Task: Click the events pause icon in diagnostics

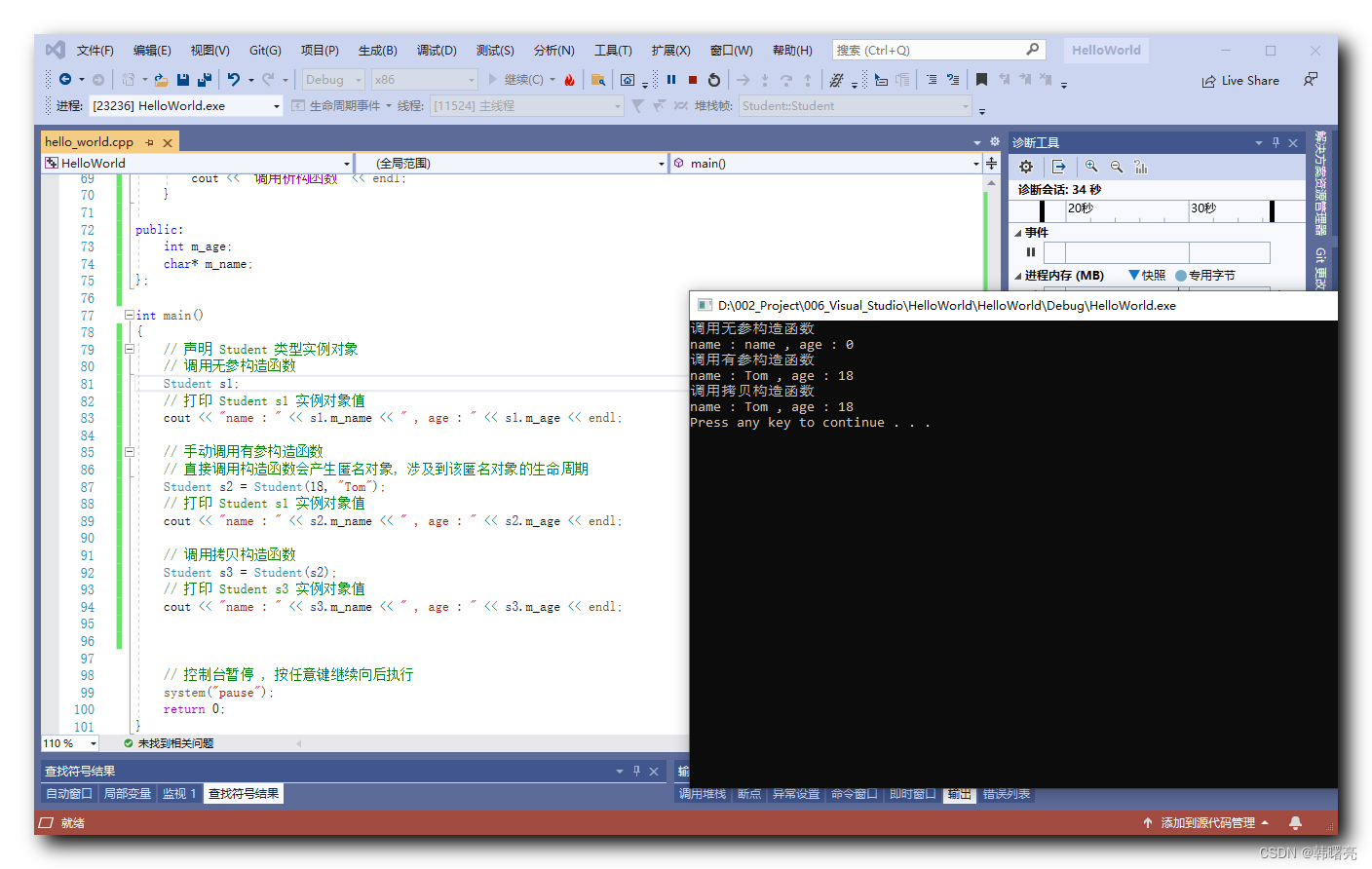Action: tap(1031, 252)
